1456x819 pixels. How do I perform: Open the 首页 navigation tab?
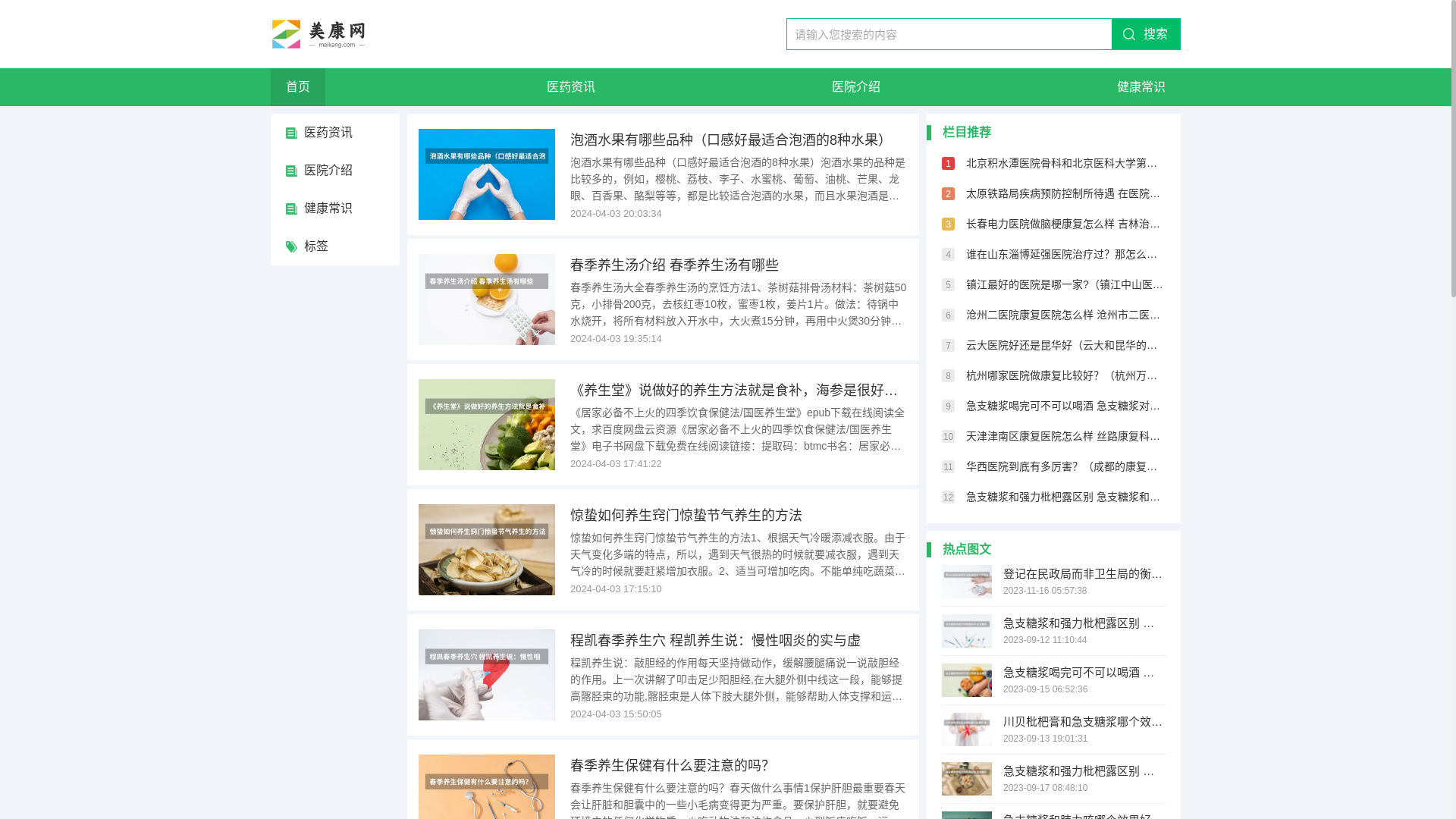[x=298, y=87]
